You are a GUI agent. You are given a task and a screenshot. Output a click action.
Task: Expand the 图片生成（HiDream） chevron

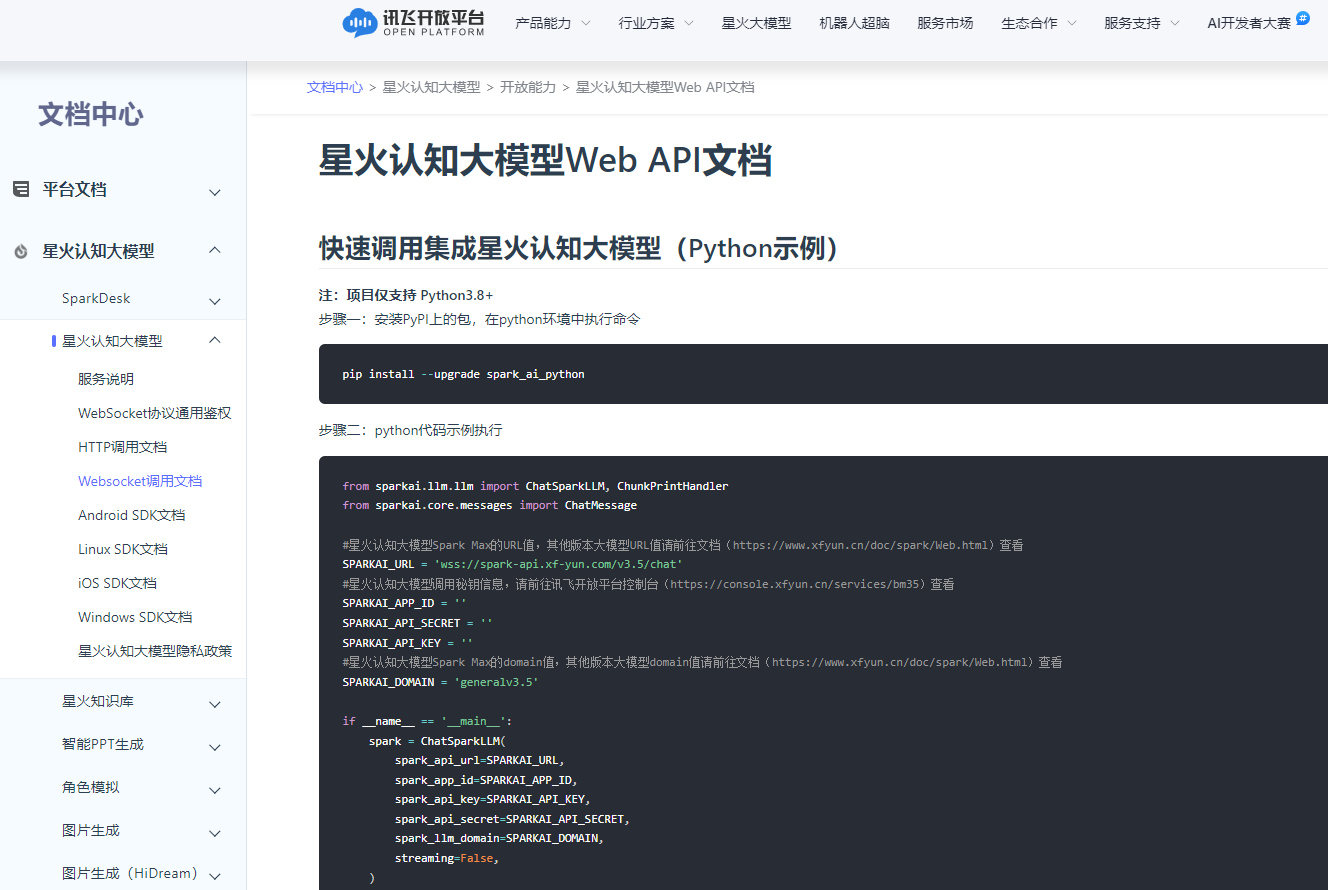pyautogui.click(x=215, y=875)
